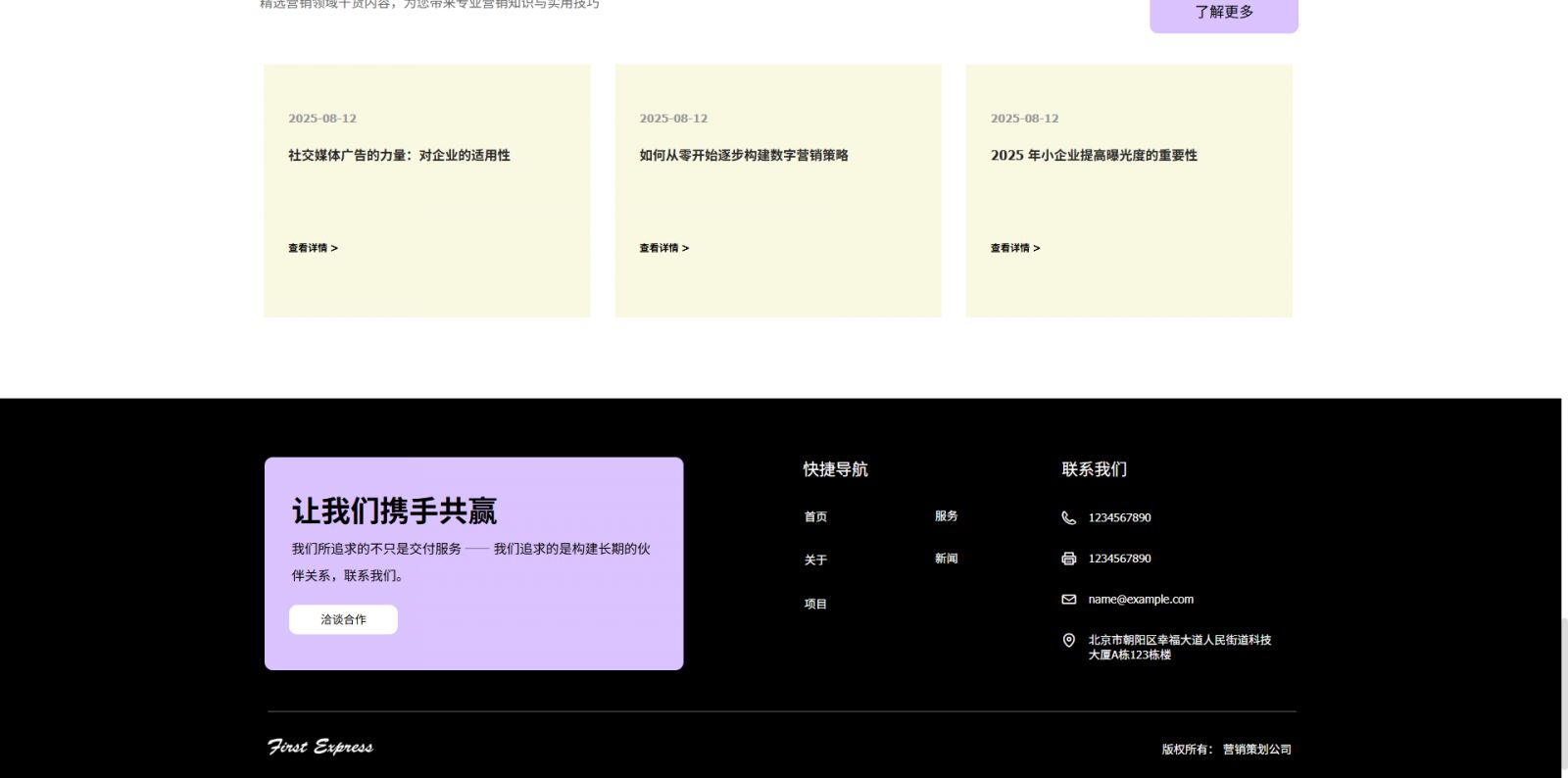The image size is (1568, 778).
Task: Go to 新闻 in footer navigation
Action: pyautogui.click(x=946, y=559)
